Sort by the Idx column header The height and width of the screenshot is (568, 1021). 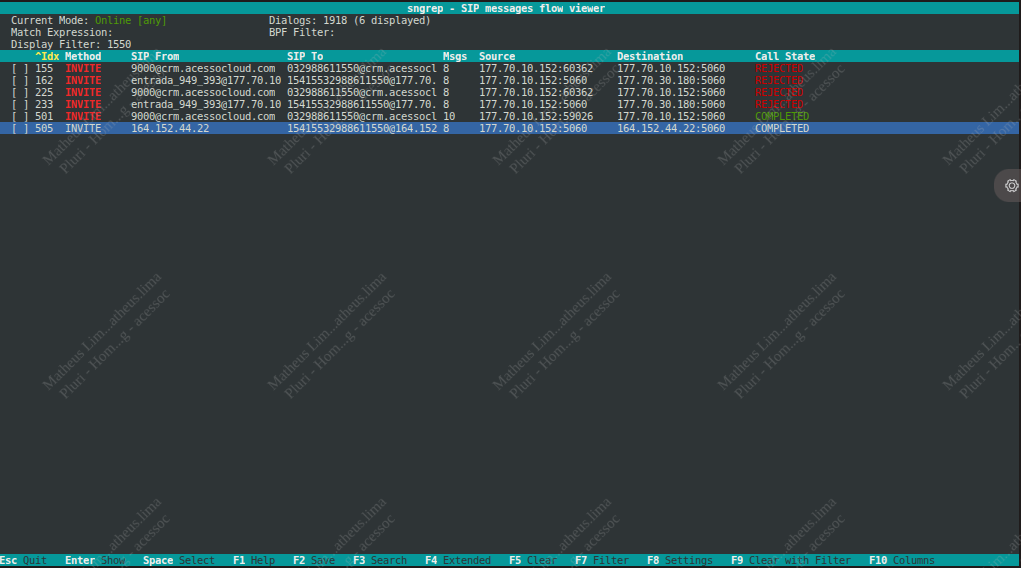coord(46,57)
